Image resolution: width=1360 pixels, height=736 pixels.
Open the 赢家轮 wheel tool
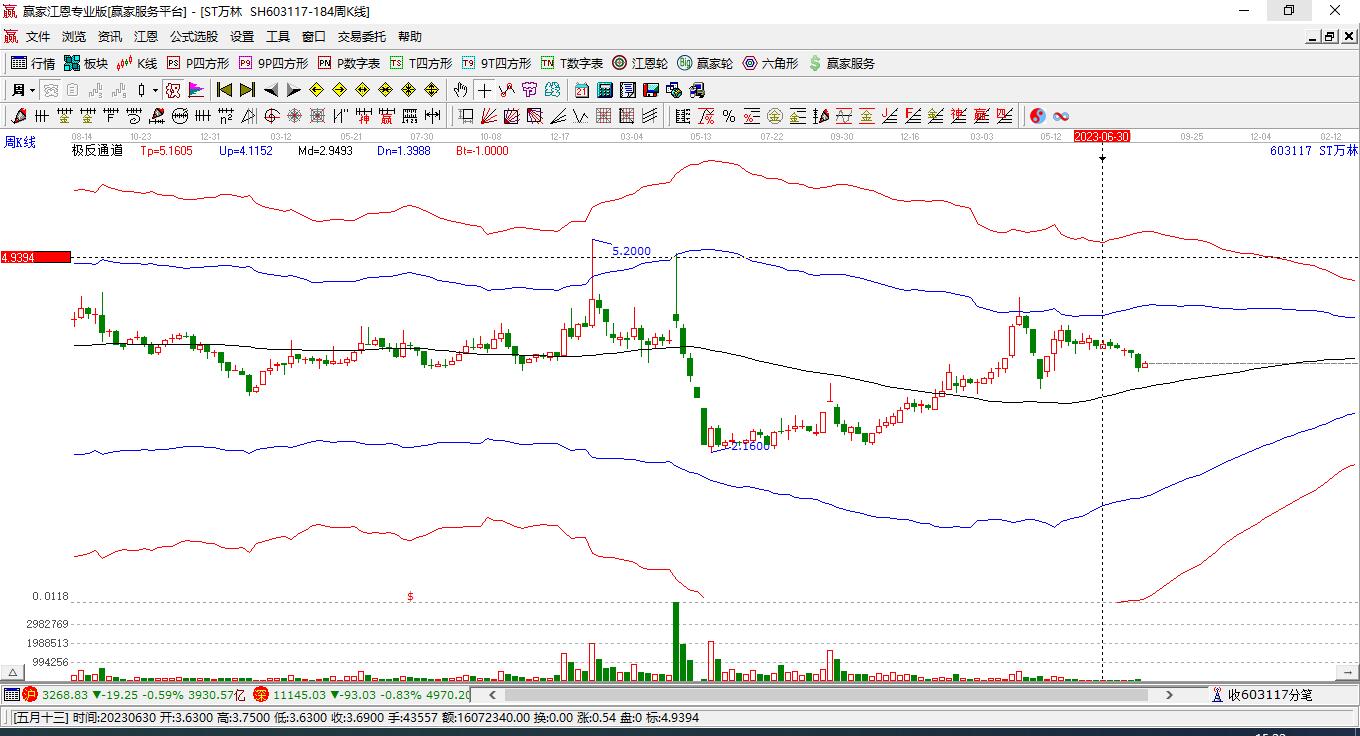tap(705, 63)
